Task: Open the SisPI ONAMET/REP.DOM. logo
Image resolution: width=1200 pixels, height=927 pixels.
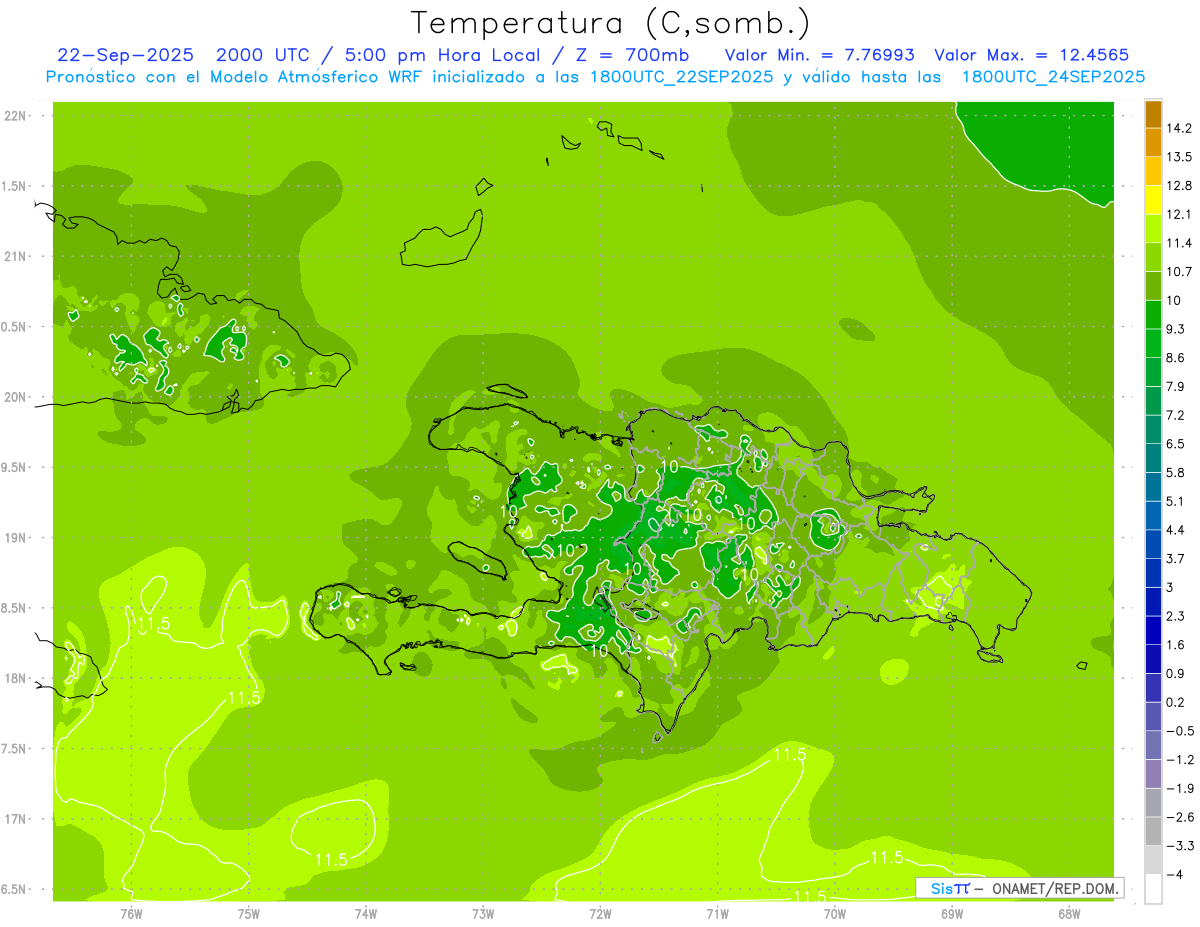Action: click(x=1019, y=888)
